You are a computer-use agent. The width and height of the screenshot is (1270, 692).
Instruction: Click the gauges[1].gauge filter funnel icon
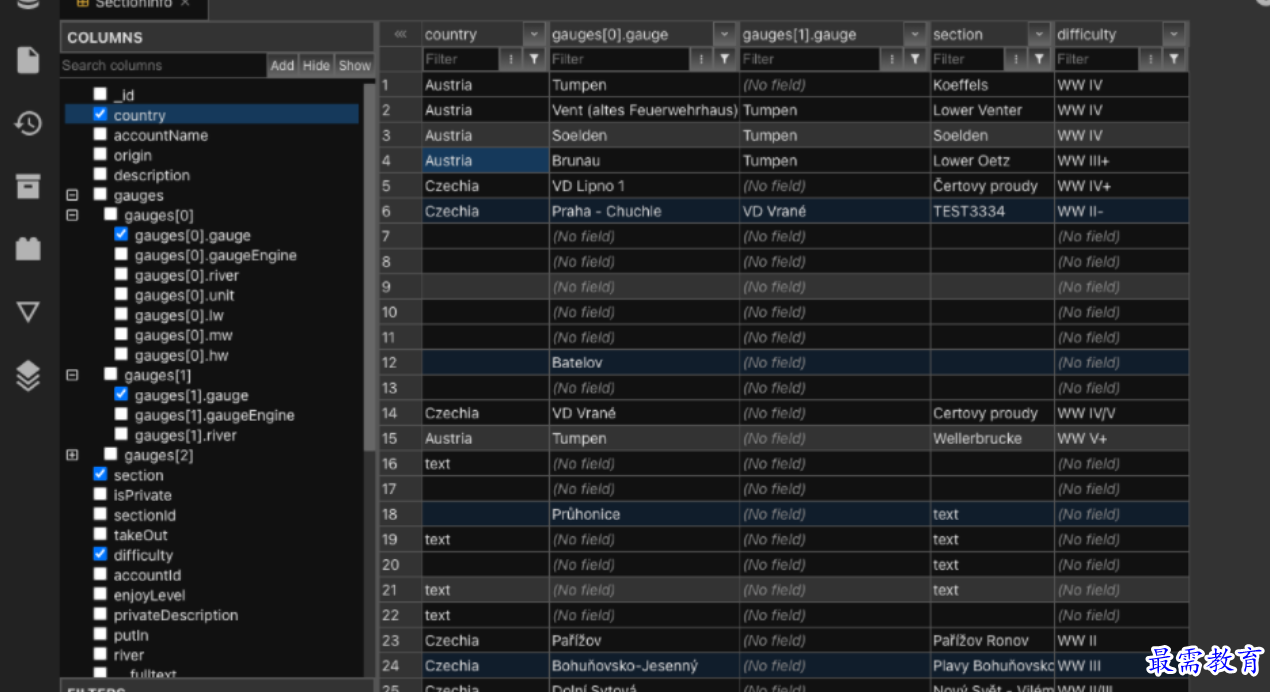[x=915, y=59]
